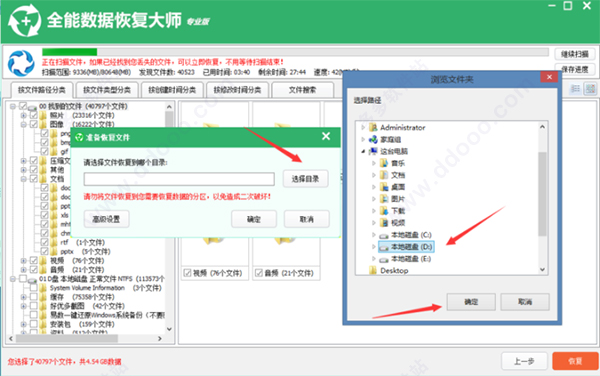This screenshot has width=600, height=376.
Task: Confirm with 确定 in 浏览文件夹 dialog
Action: click(x=471, y=302)
